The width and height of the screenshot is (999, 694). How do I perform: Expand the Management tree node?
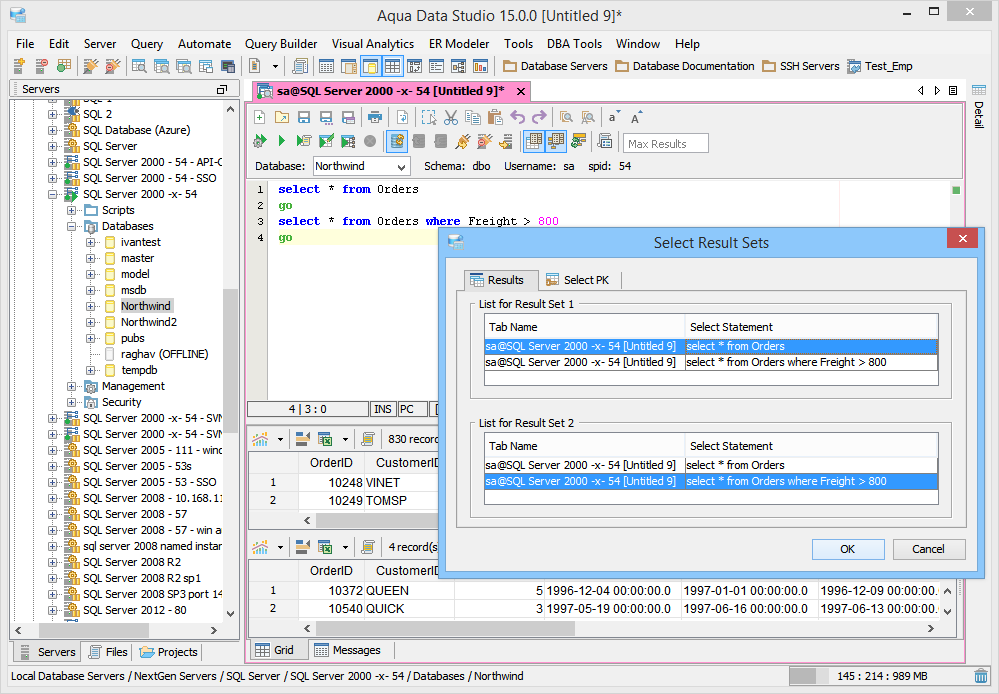point(73,386)
